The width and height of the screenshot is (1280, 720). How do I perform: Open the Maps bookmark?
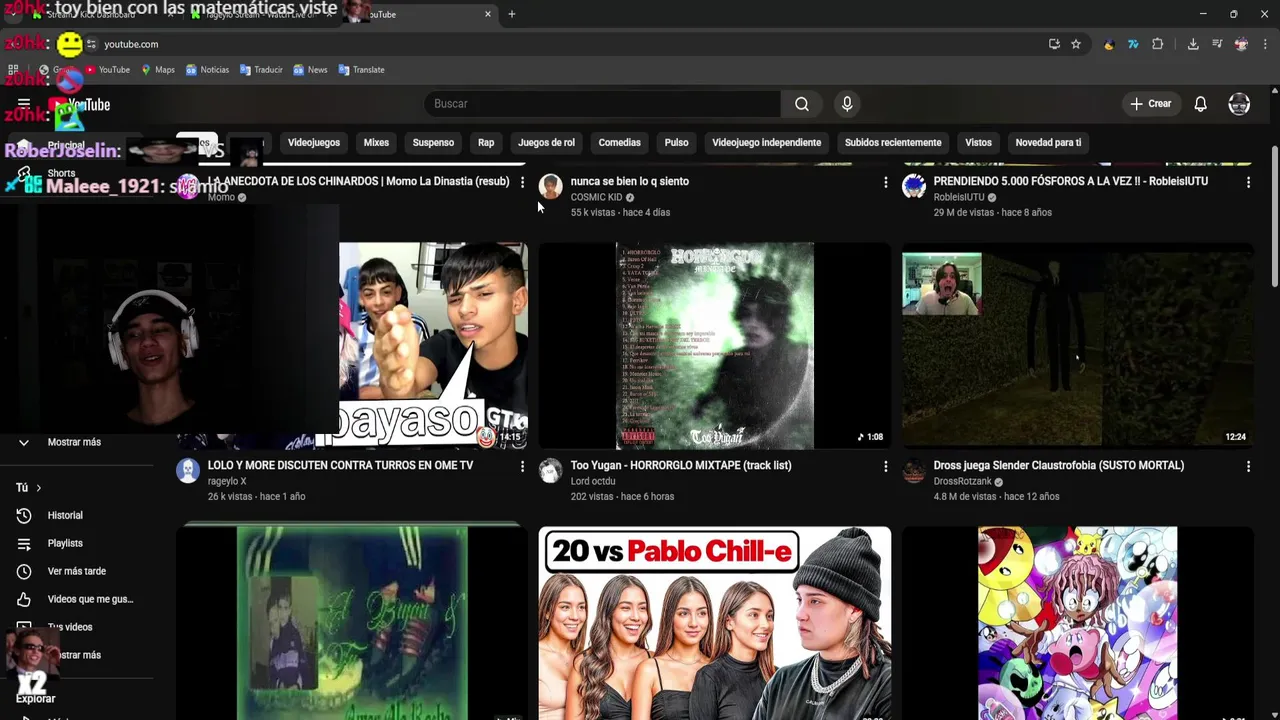(x=158, y=70)
